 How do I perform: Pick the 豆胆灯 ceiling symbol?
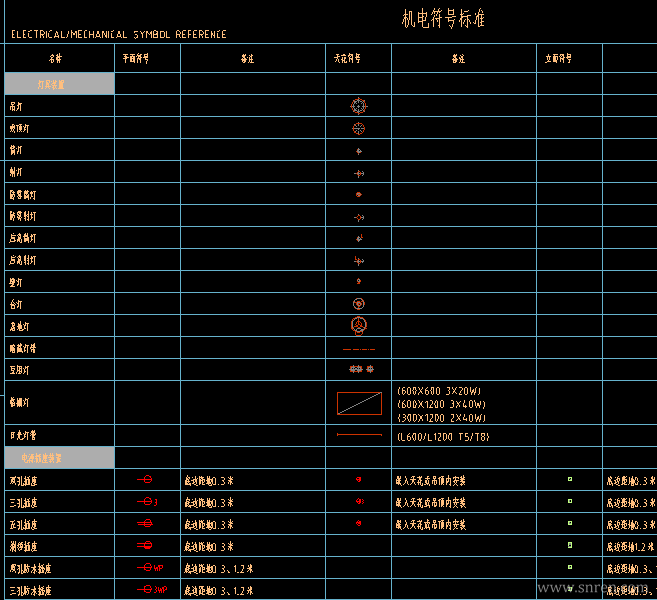[x=361, y=369]
